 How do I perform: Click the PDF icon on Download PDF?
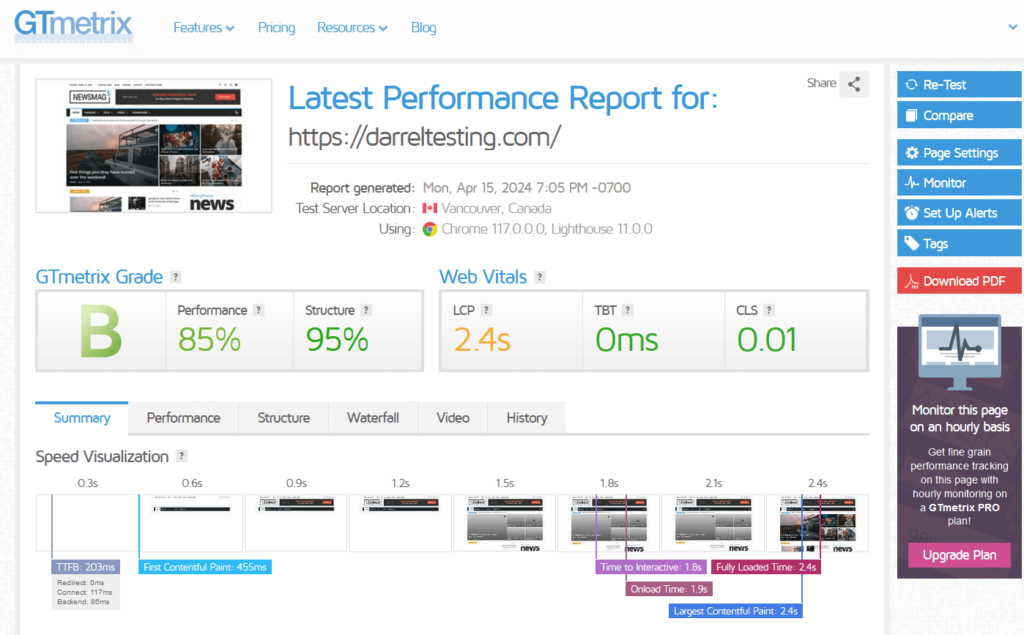click(912, 282)
